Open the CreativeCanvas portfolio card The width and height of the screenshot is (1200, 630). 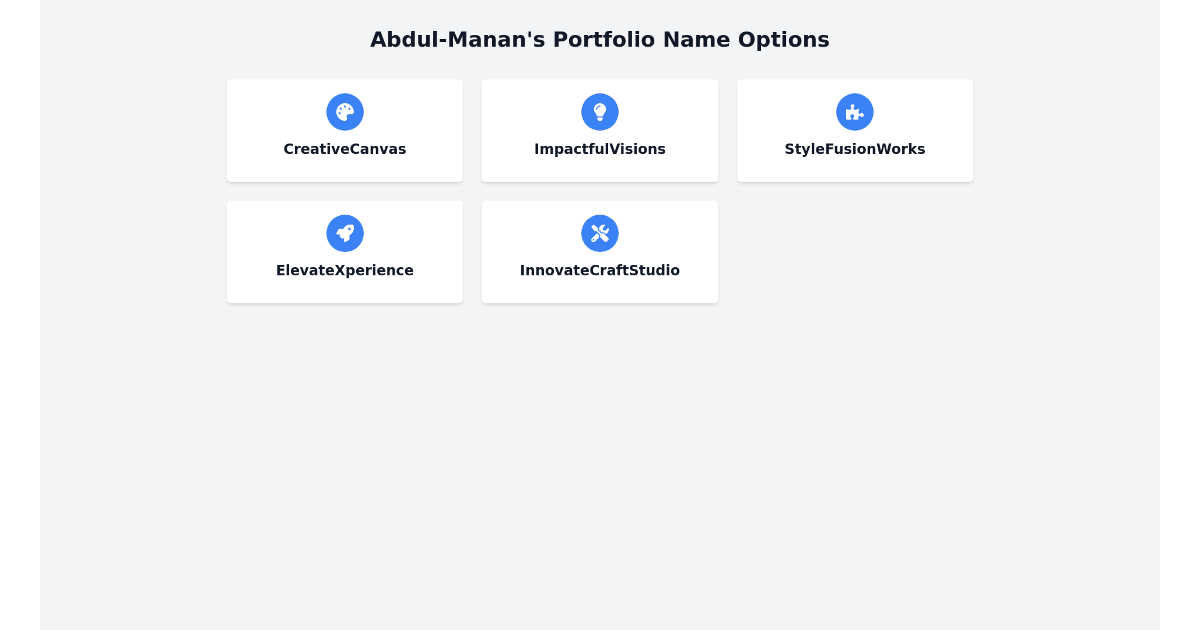coord(345,130)
